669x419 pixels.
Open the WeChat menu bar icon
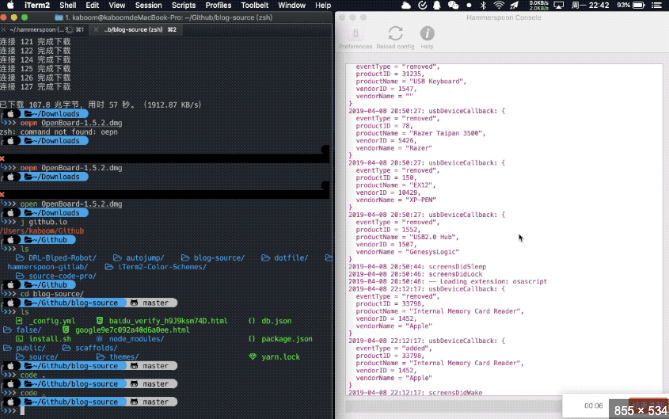point(453,5)
